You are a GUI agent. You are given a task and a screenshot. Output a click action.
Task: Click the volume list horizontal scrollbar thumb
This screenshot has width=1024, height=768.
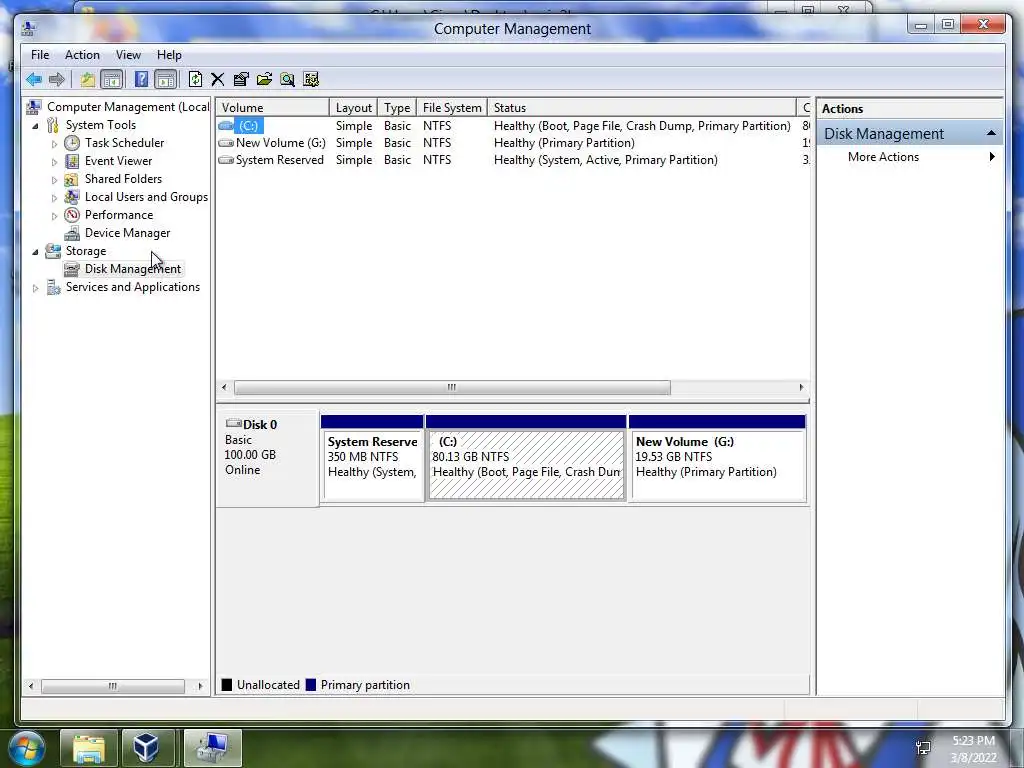[x=452, y=387]
